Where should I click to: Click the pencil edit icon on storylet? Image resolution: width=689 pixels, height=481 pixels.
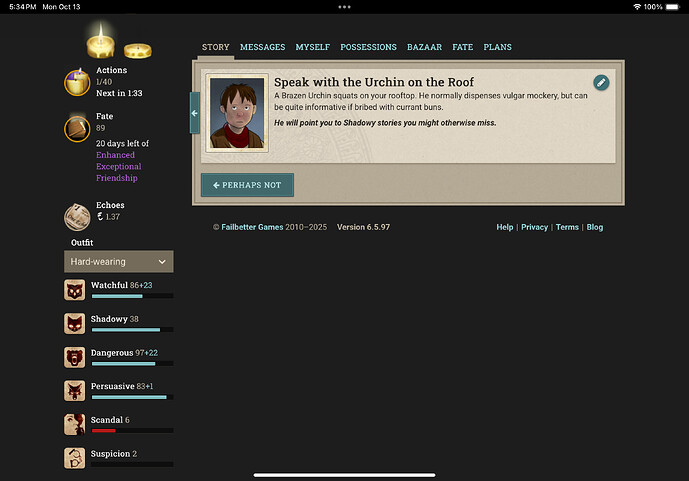point(601,82)
